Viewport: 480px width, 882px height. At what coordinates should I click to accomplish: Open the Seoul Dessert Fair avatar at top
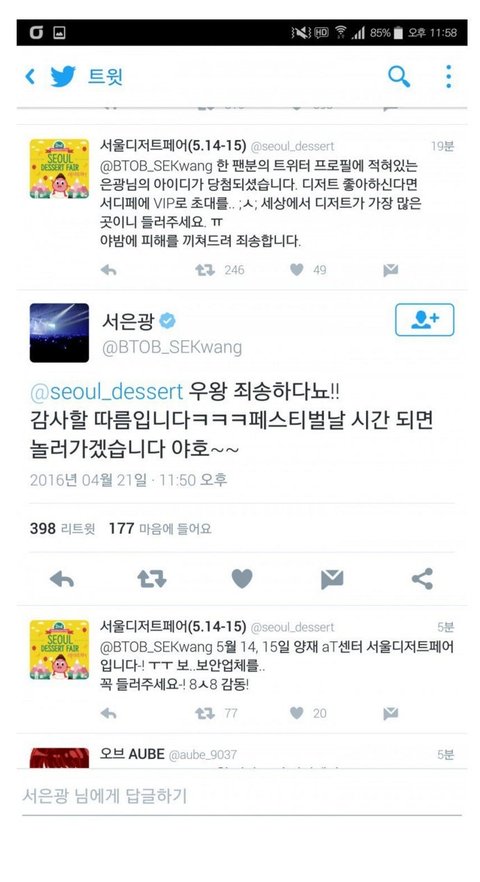pos(59,169)
